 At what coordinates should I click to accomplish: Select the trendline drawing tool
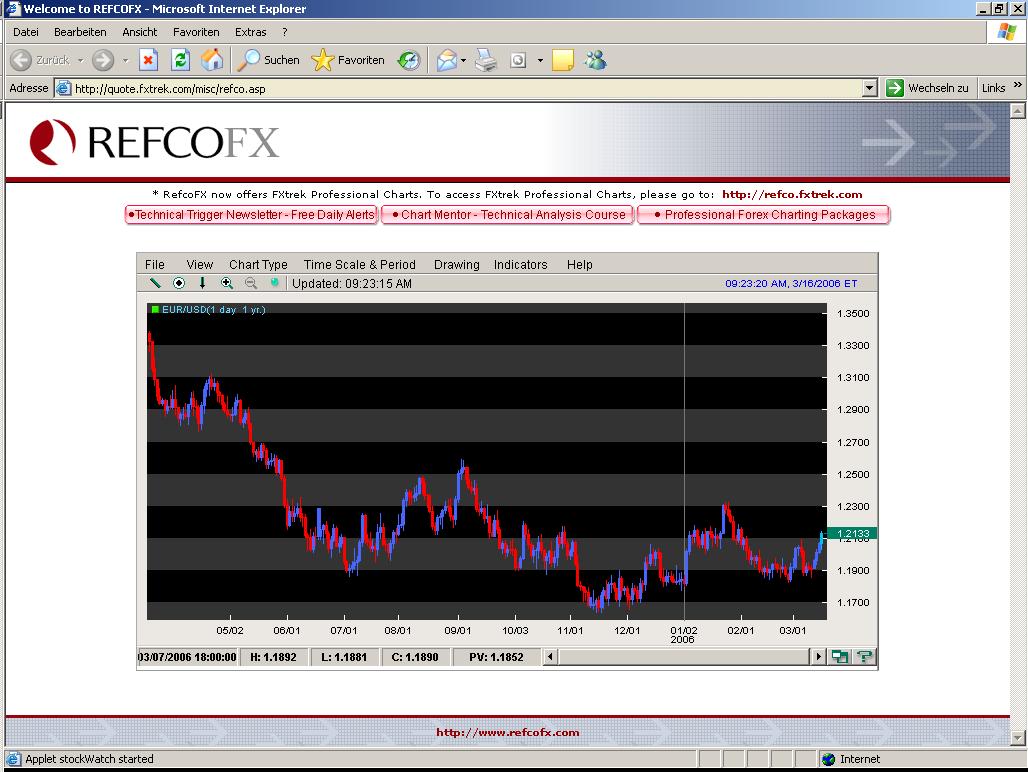coord(155,283)
